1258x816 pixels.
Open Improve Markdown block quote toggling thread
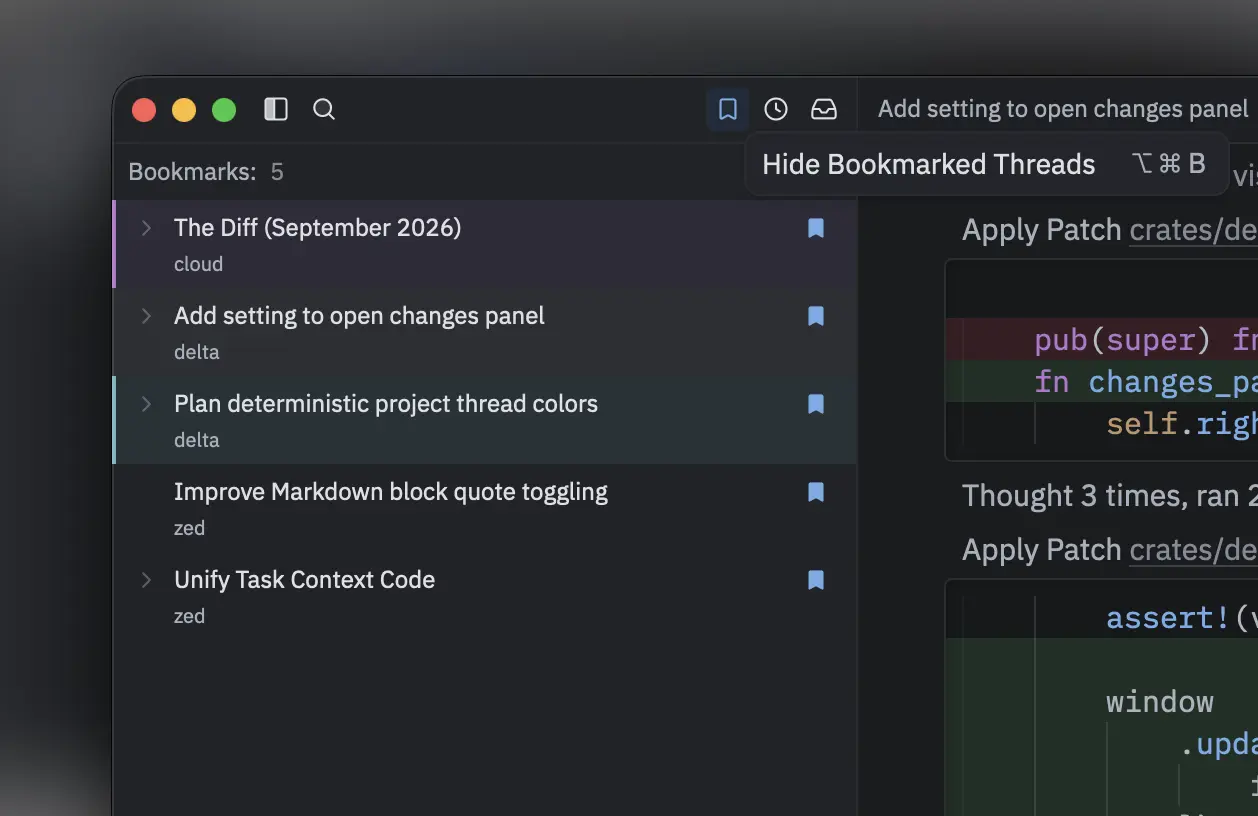(x=485, y=508)
